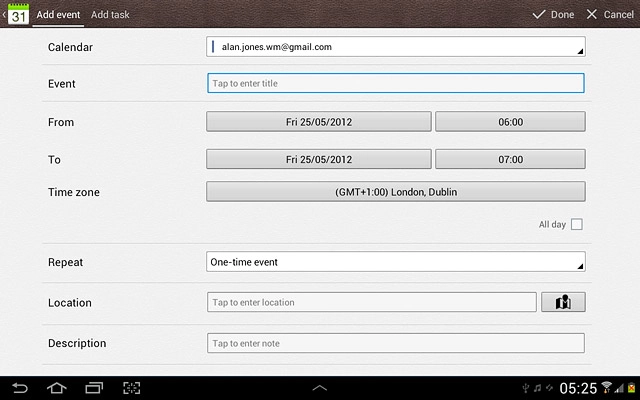Tap the event title input field
Viewport: 640px width, 400px height.
coord(395,84)
